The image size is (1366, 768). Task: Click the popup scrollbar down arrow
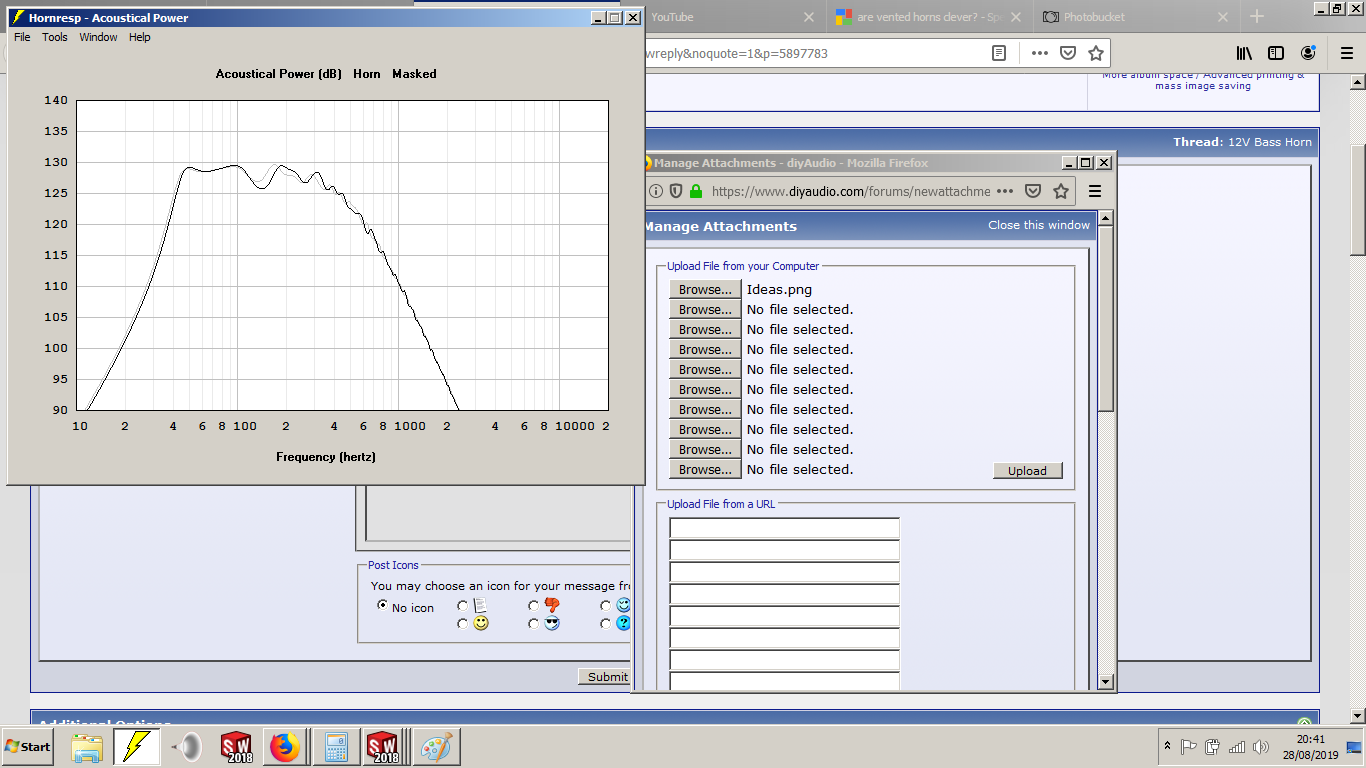point(1105,681)
